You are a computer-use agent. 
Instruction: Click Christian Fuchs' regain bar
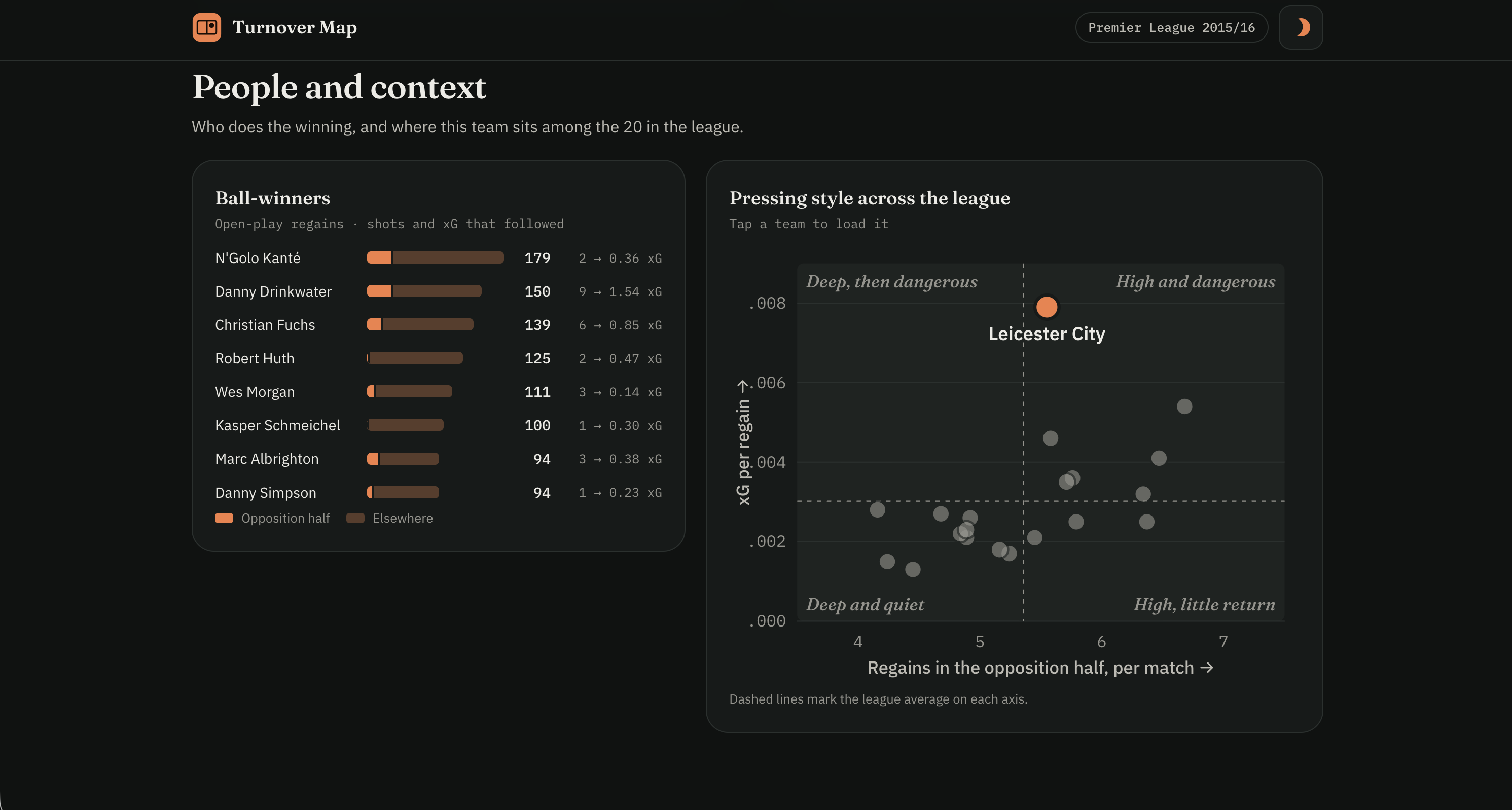(x=420, y=324)
